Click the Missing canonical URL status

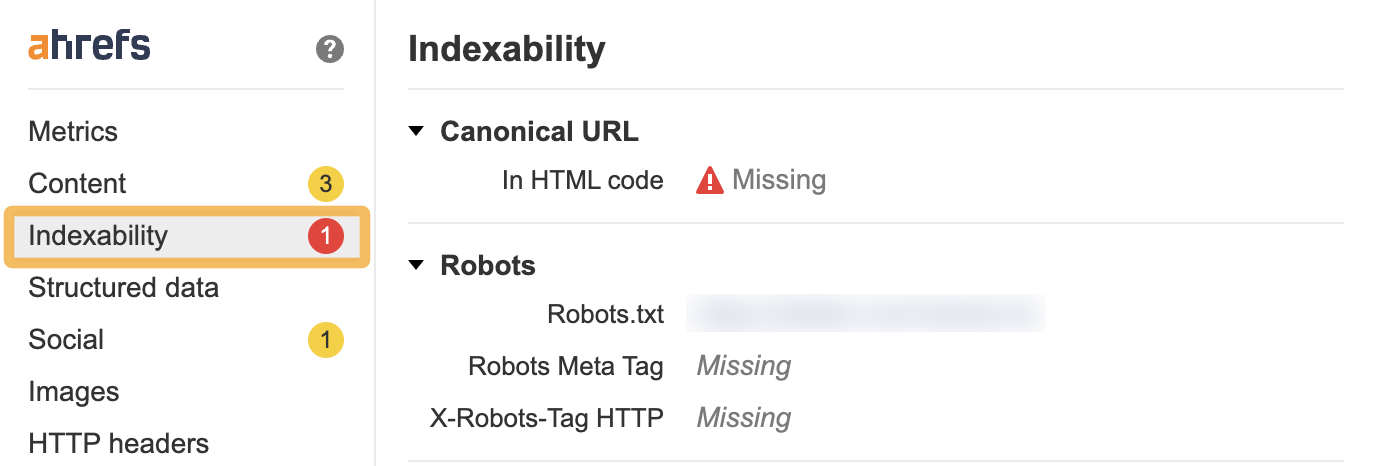[779, 181]
